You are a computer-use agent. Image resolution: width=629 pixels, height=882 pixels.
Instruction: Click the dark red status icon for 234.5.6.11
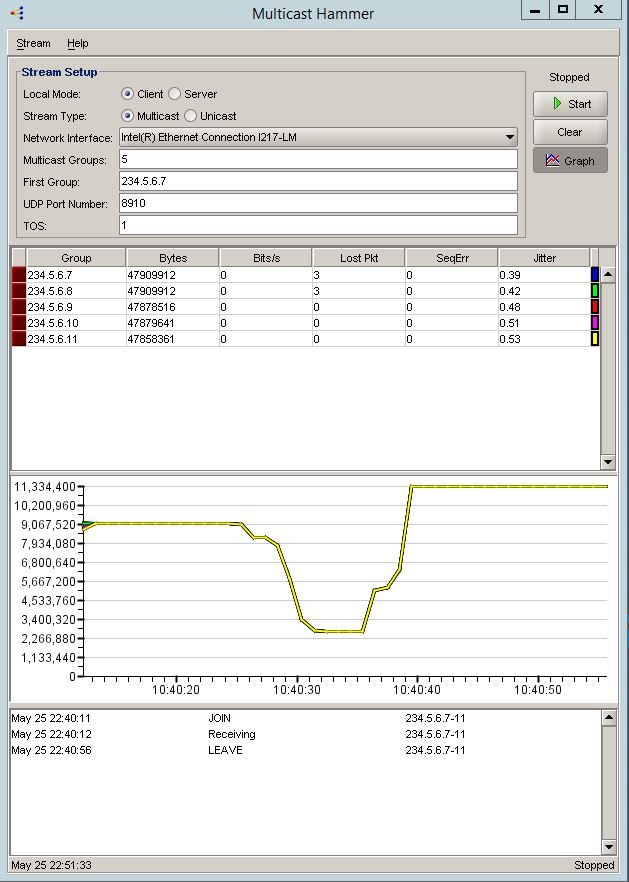click(18, 339)
